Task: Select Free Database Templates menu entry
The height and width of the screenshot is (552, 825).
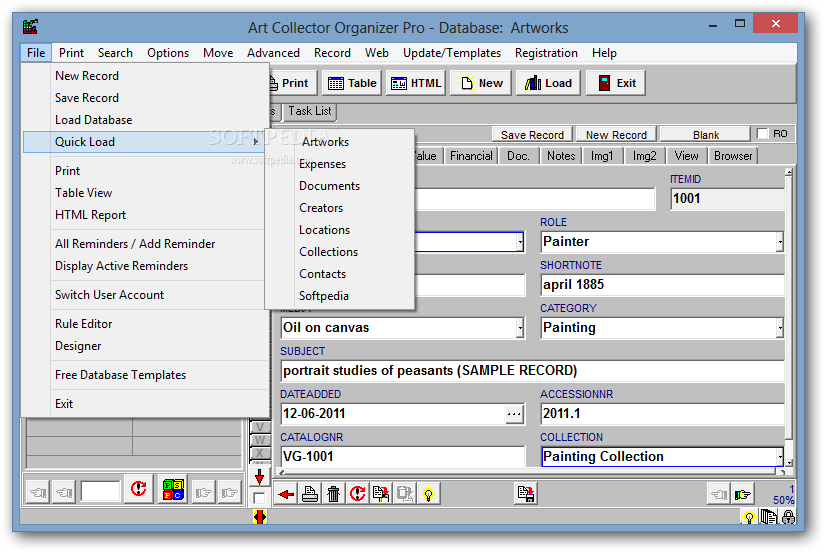Action: click(x=146, y=375)
